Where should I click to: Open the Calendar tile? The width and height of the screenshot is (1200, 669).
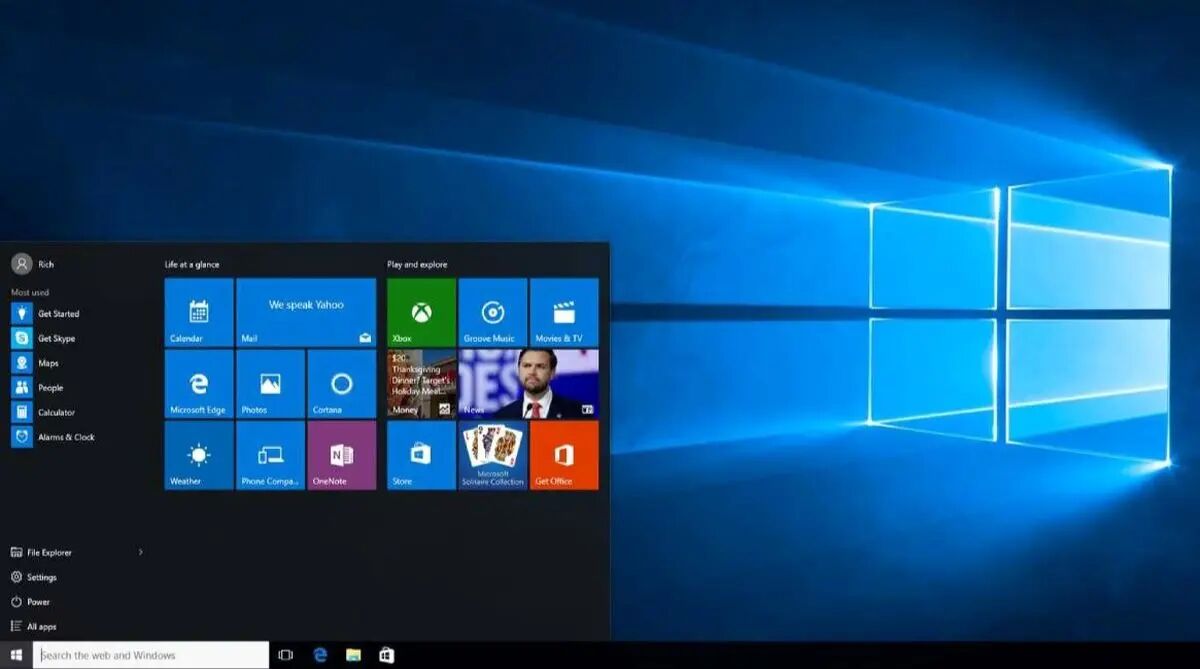[x=199, y=312]
